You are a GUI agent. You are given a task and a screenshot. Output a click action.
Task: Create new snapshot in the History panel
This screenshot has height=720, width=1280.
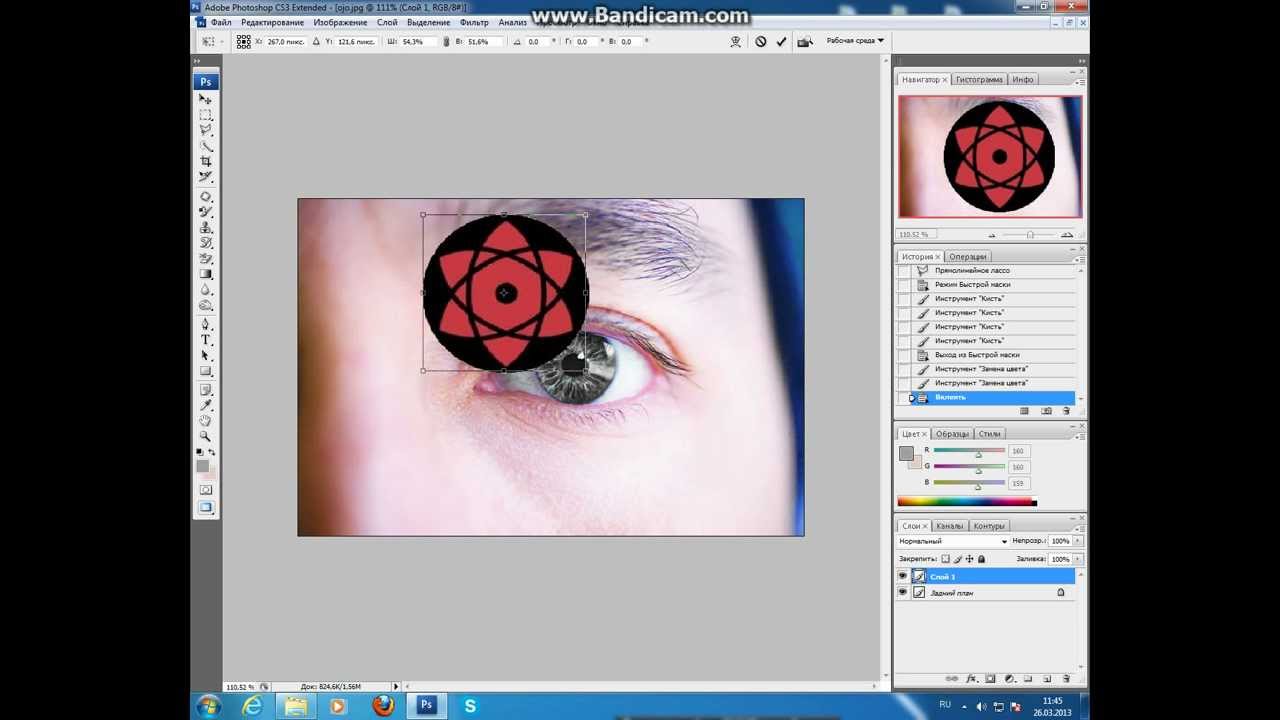(1046, 411)
